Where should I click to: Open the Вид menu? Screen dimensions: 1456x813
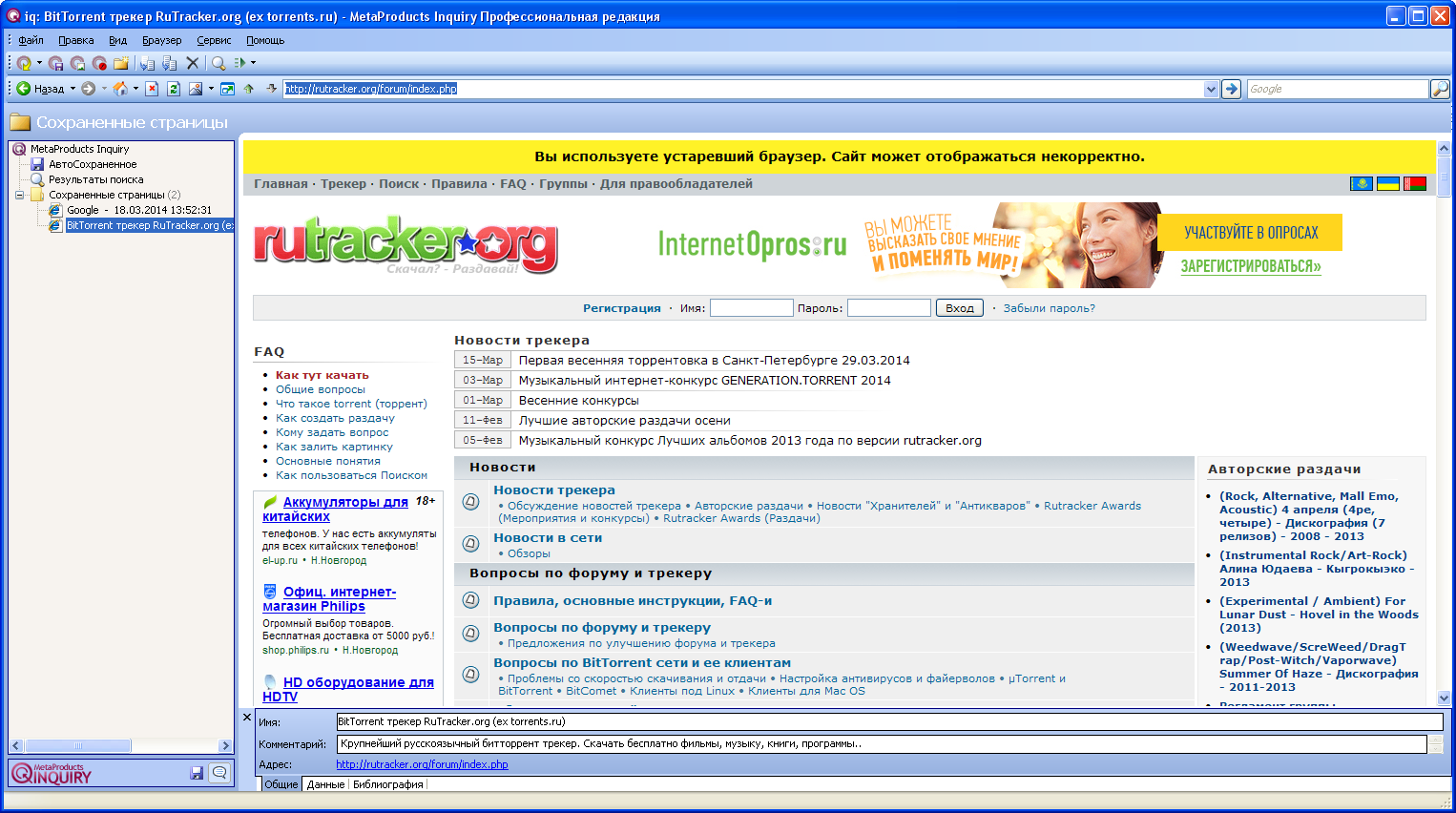(x=117, y=40)
